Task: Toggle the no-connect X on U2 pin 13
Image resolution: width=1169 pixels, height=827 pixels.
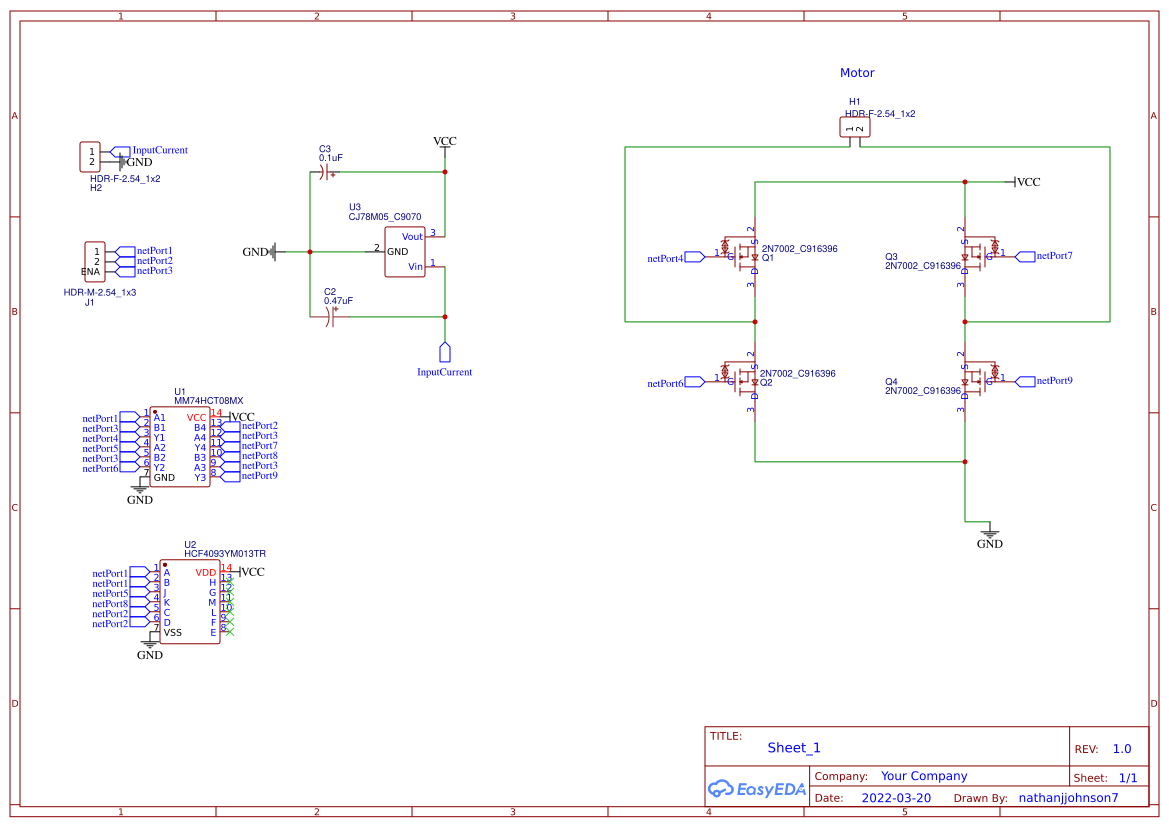Action: 229,581
